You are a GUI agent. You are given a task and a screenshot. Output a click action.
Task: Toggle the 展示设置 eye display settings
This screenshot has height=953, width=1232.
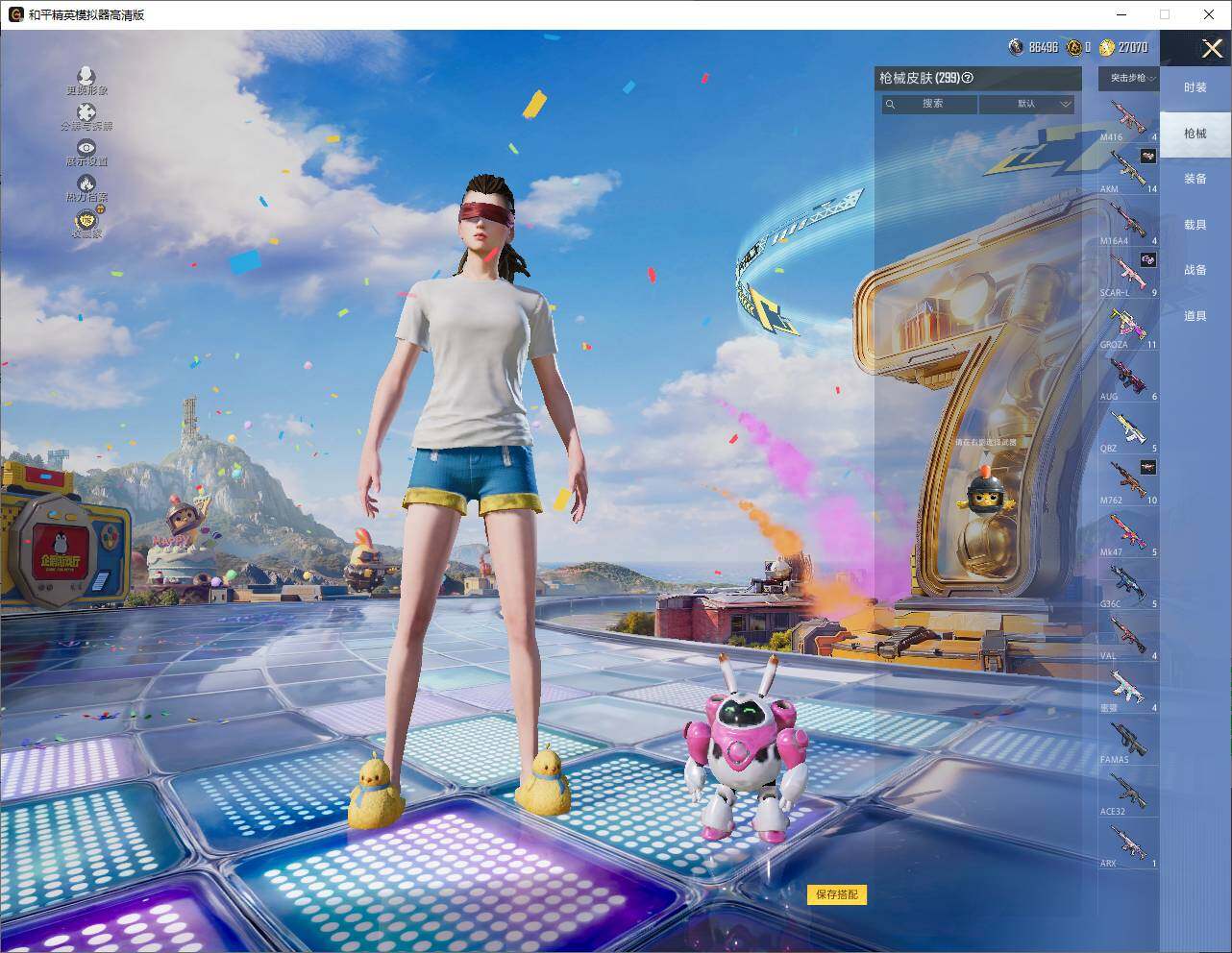tap(86, 147)
